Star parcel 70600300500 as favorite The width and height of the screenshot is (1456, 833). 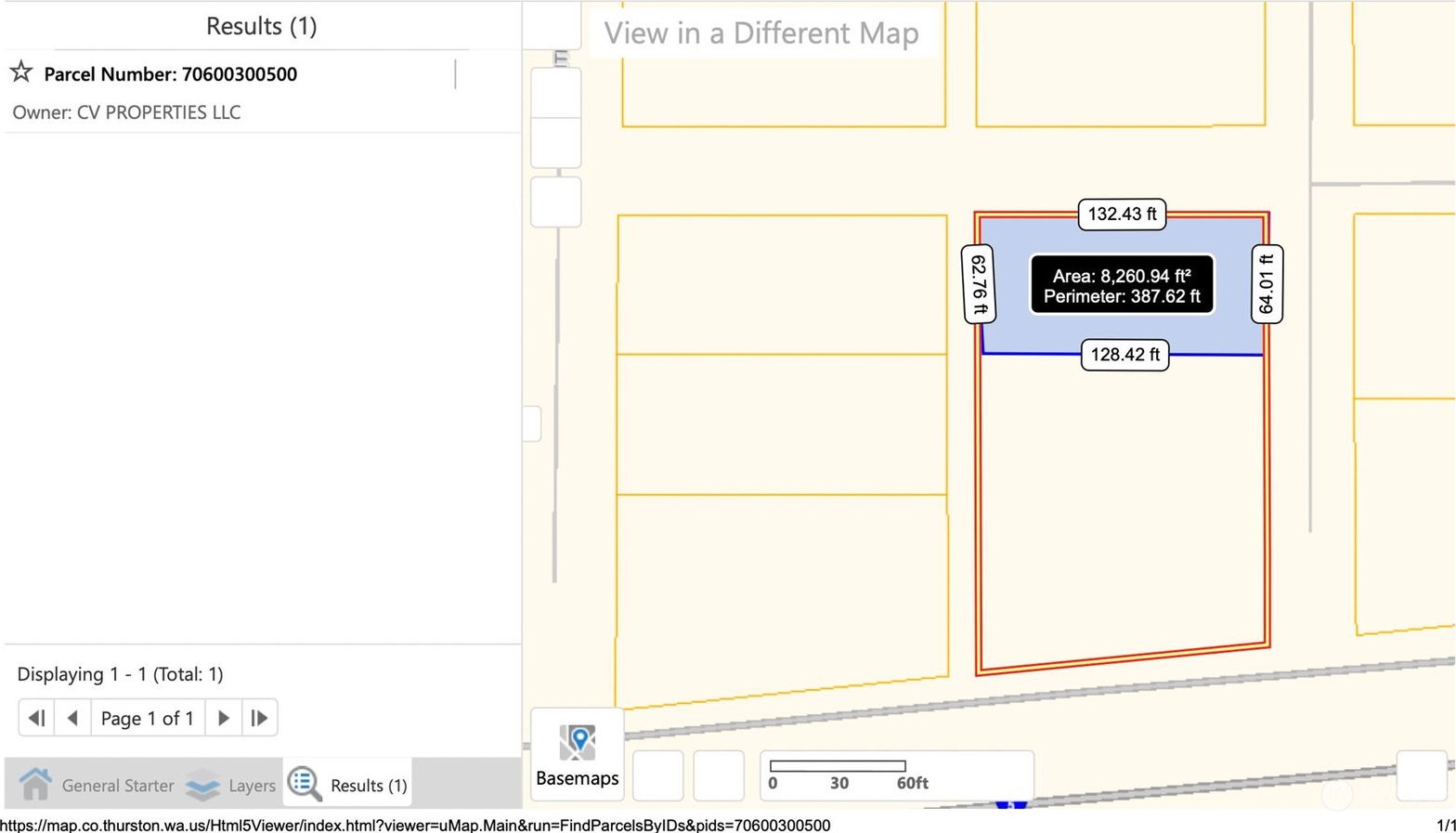(21, 72)
